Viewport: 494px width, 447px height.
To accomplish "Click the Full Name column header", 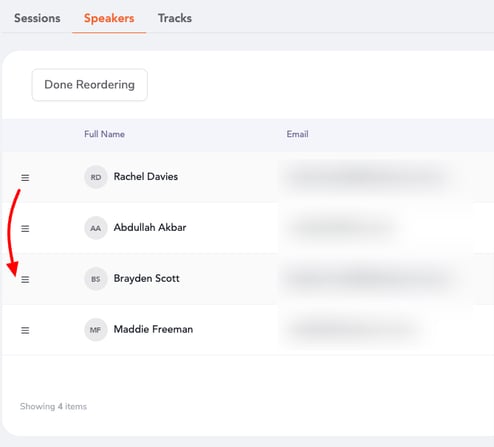I will click(104, 134).
